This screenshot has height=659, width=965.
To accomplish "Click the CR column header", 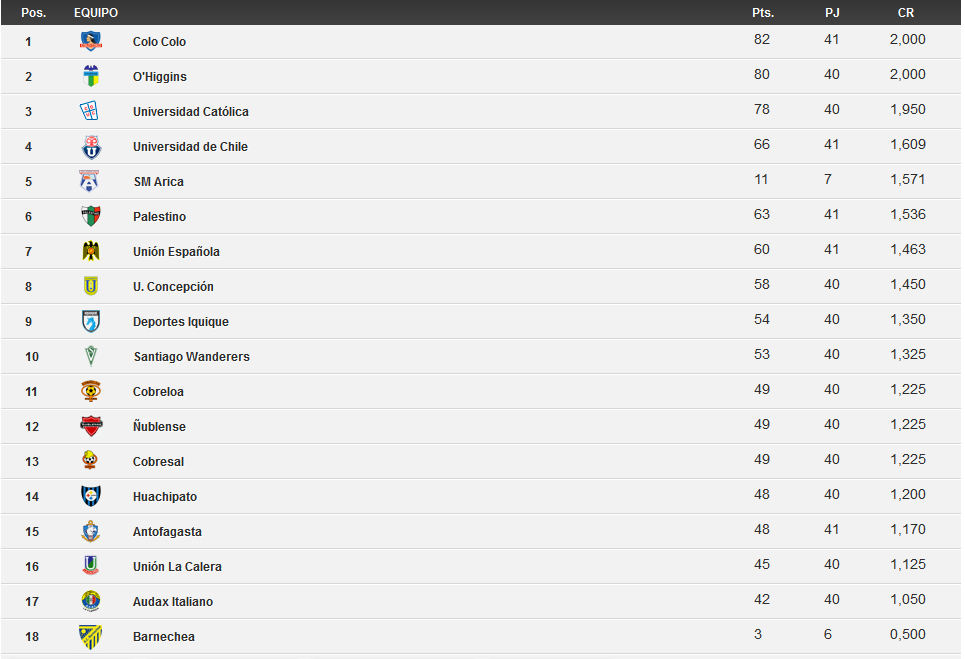I will (906, 12).
